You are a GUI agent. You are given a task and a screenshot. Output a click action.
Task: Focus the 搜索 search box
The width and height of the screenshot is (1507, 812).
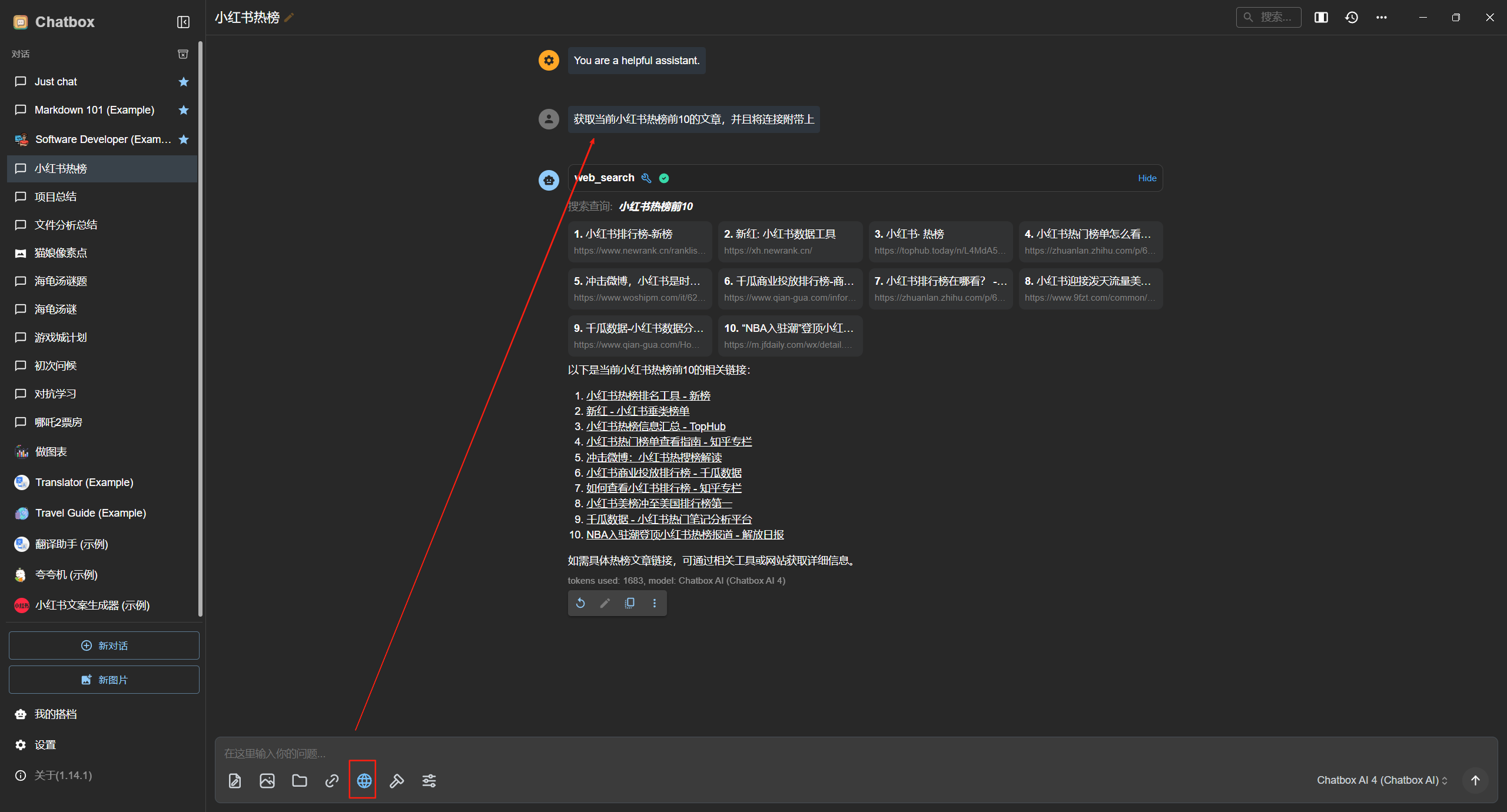(x=1268, y=17)
